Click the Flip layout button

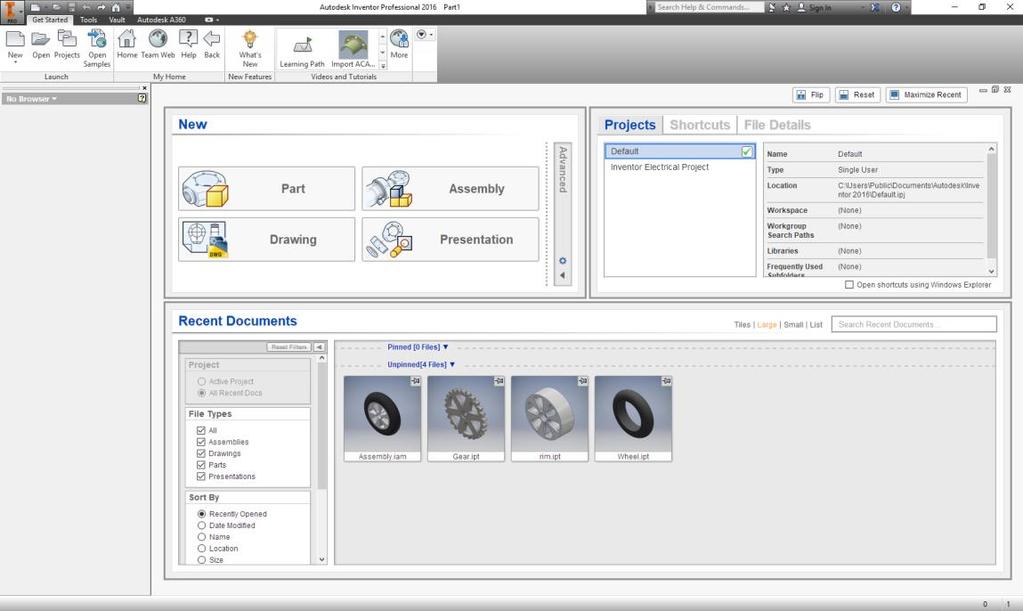[811, 95]
